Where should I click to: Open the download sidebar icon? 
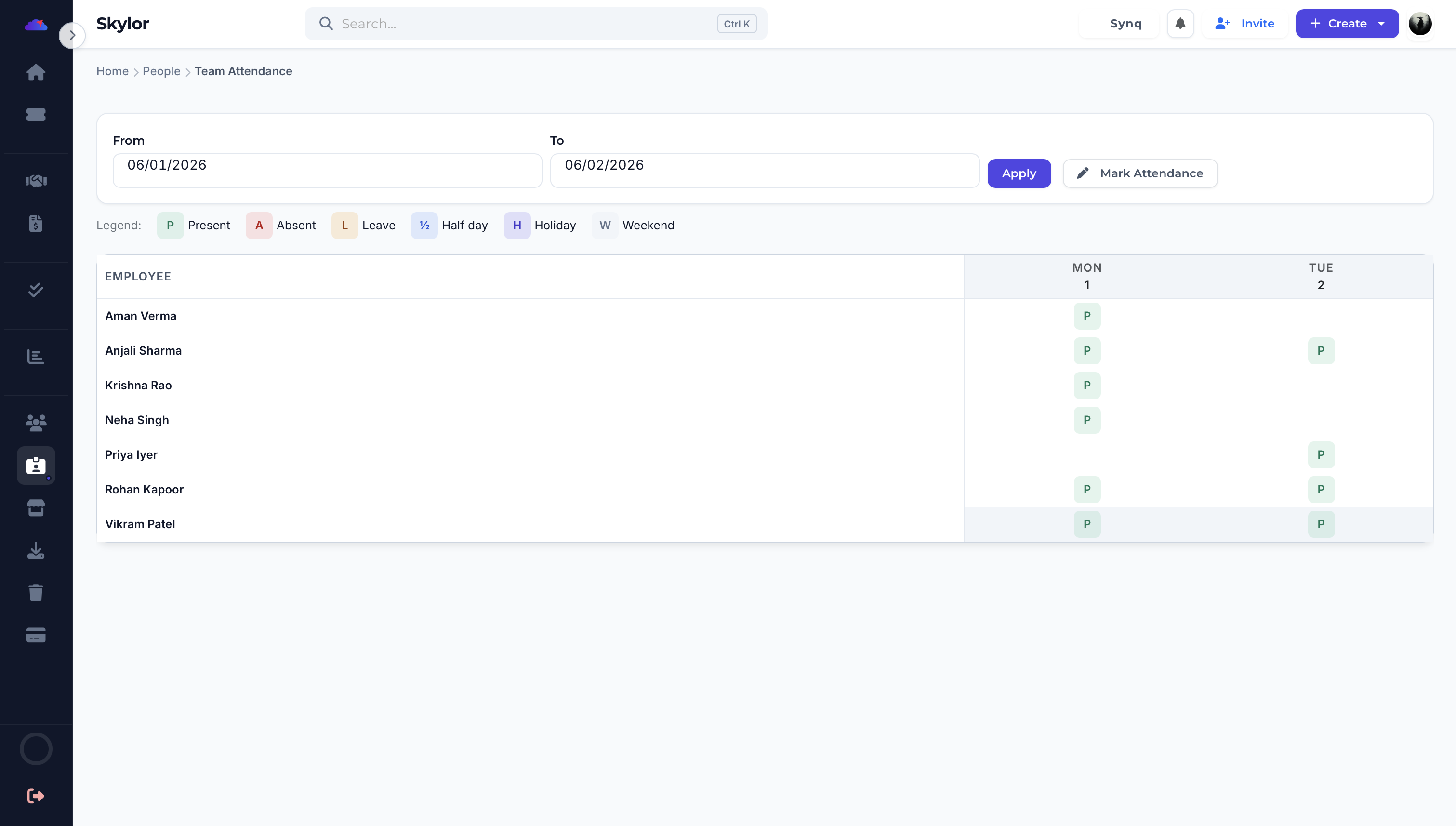[36, 550]
